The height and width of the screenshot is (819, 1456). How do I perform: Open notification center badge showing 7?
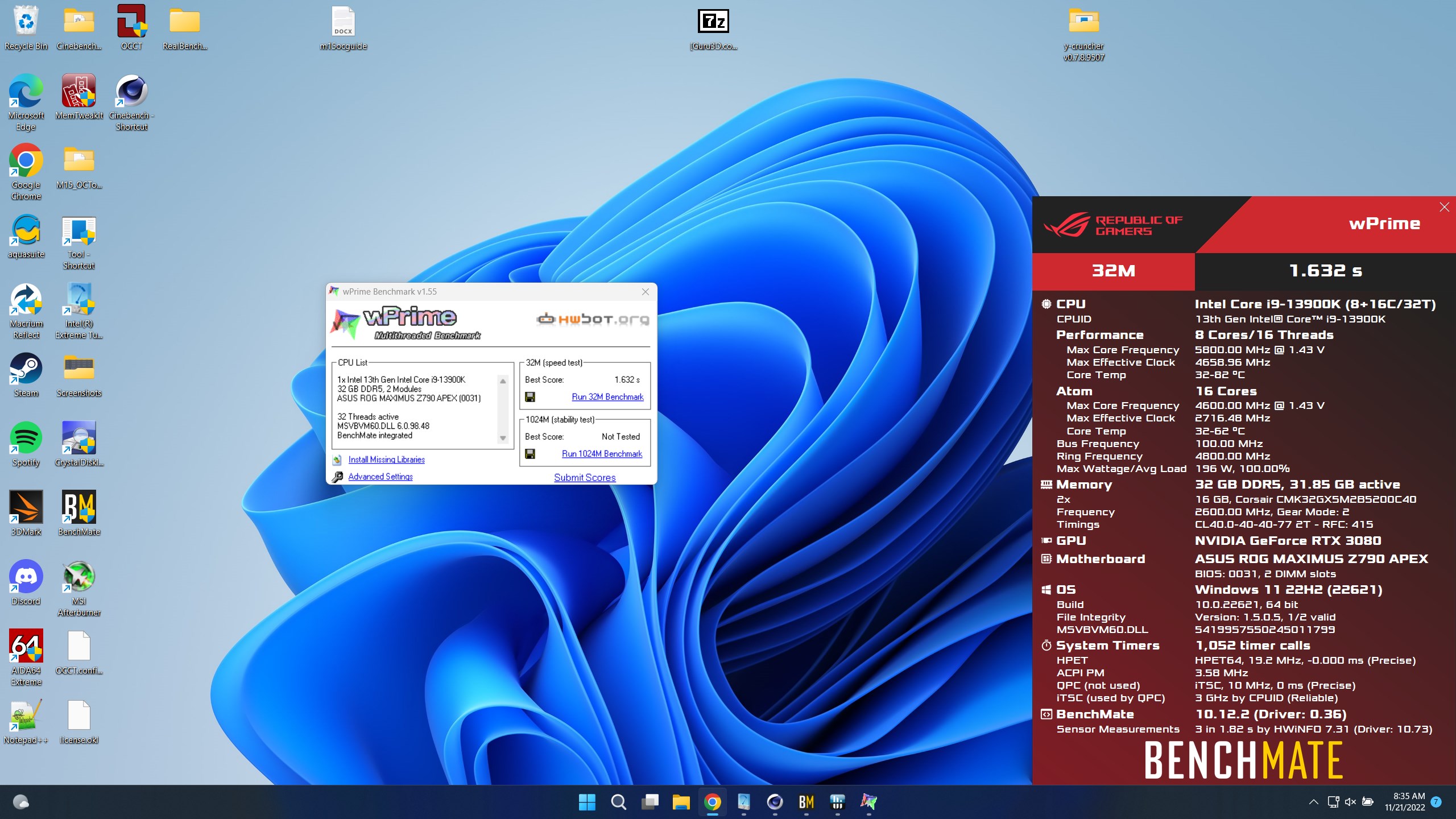click(x=1436, y=802)
